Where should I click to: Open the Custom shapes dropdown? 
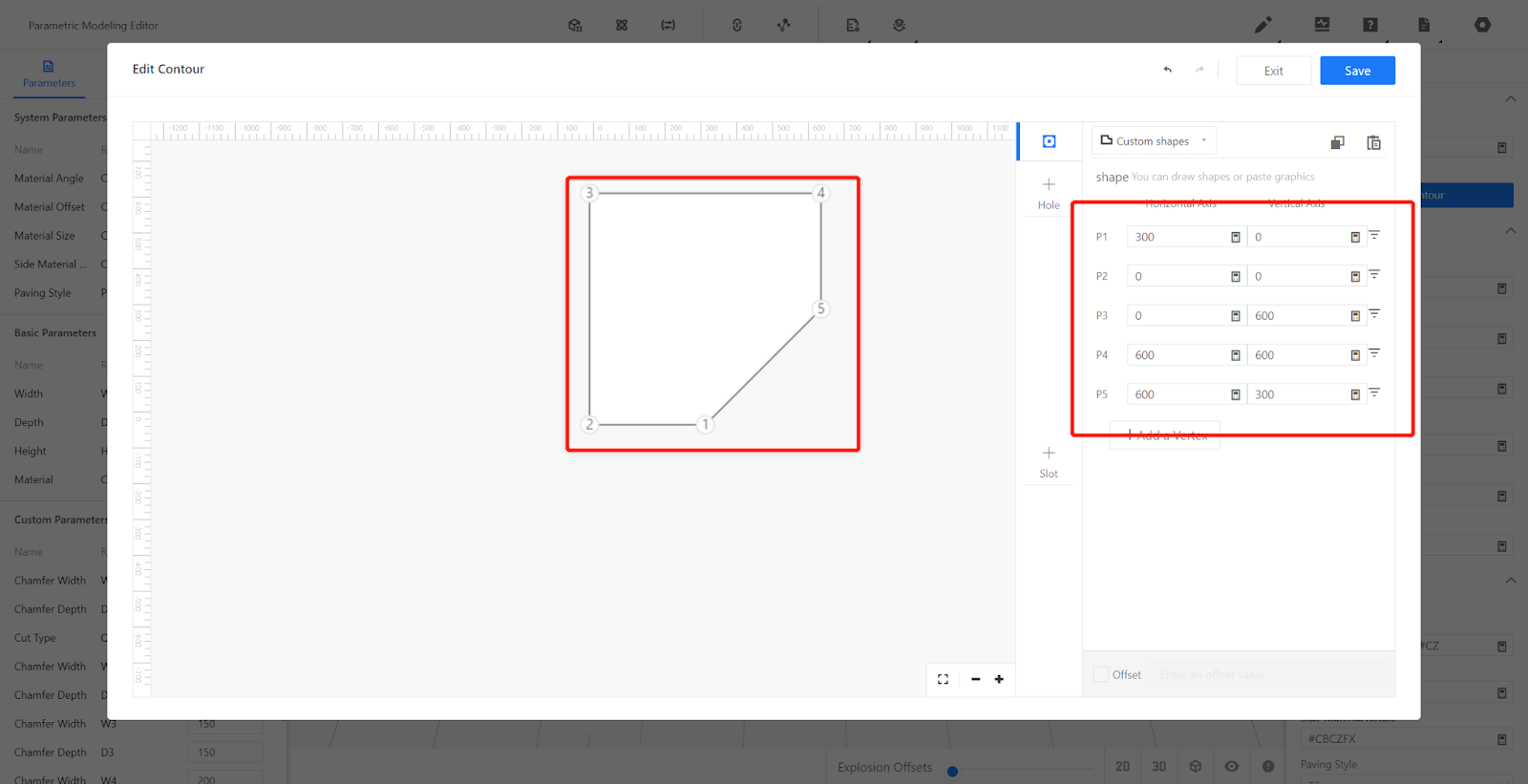tap(1154, 141)
